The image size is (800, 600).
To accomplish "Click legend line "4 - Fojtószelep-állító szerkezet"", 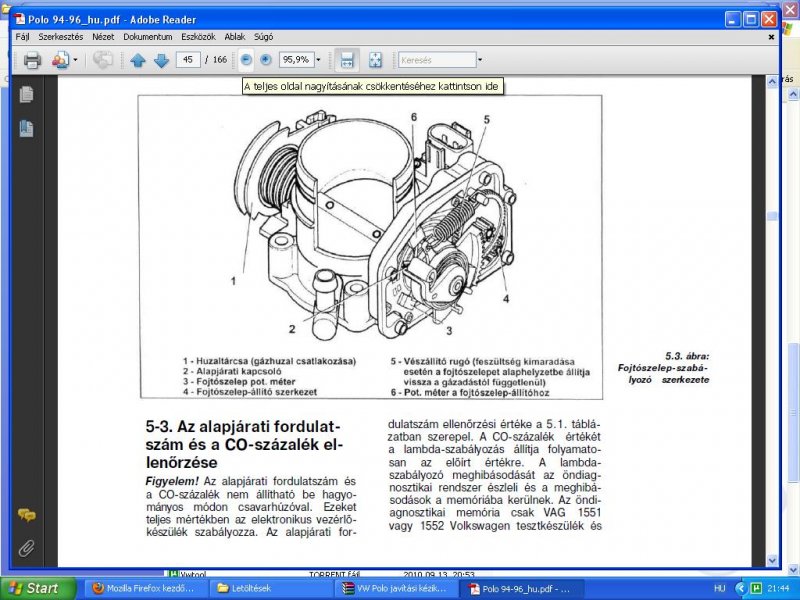I will coord(250,392).
